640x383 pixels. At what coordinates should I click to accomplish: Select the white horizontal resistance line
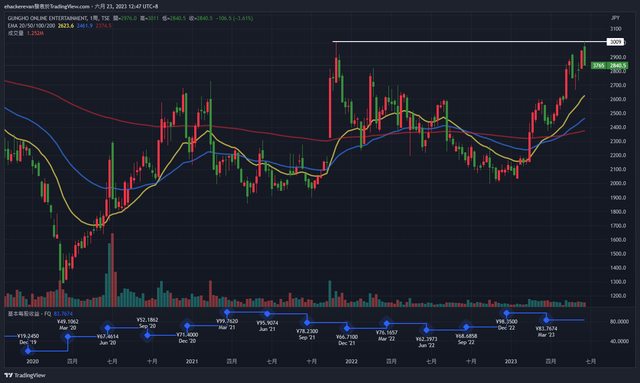point(469,41)
